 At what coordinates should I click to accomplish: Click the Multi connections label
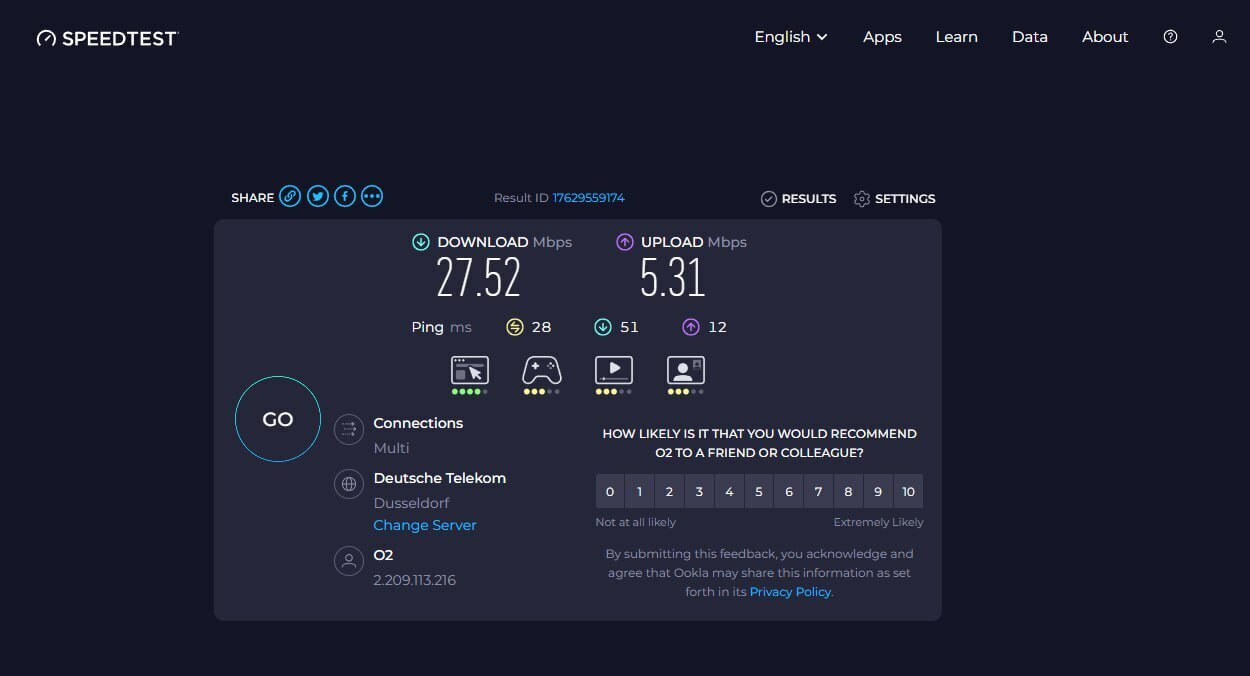point(391,448)
